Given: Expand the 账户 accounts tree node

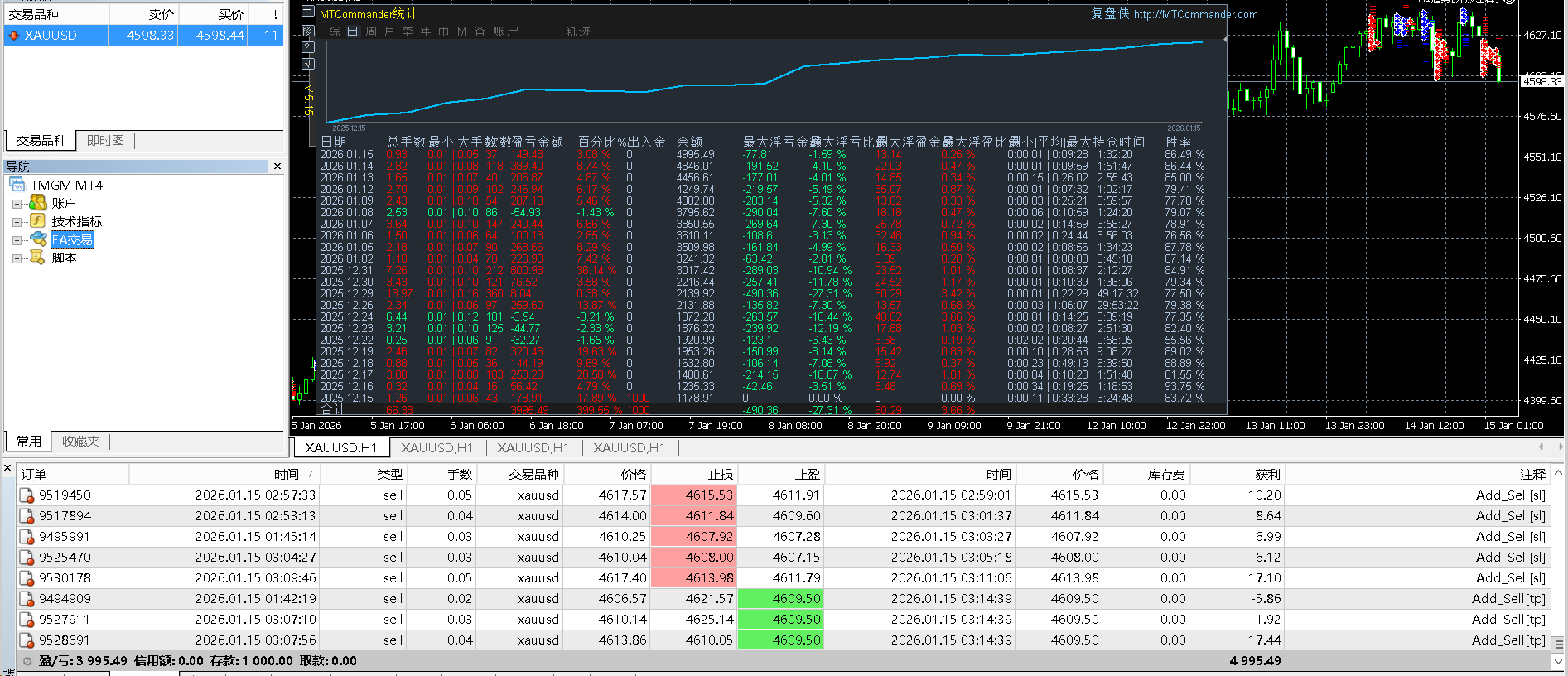Looking at the screenshot, I should pos(17,204).
